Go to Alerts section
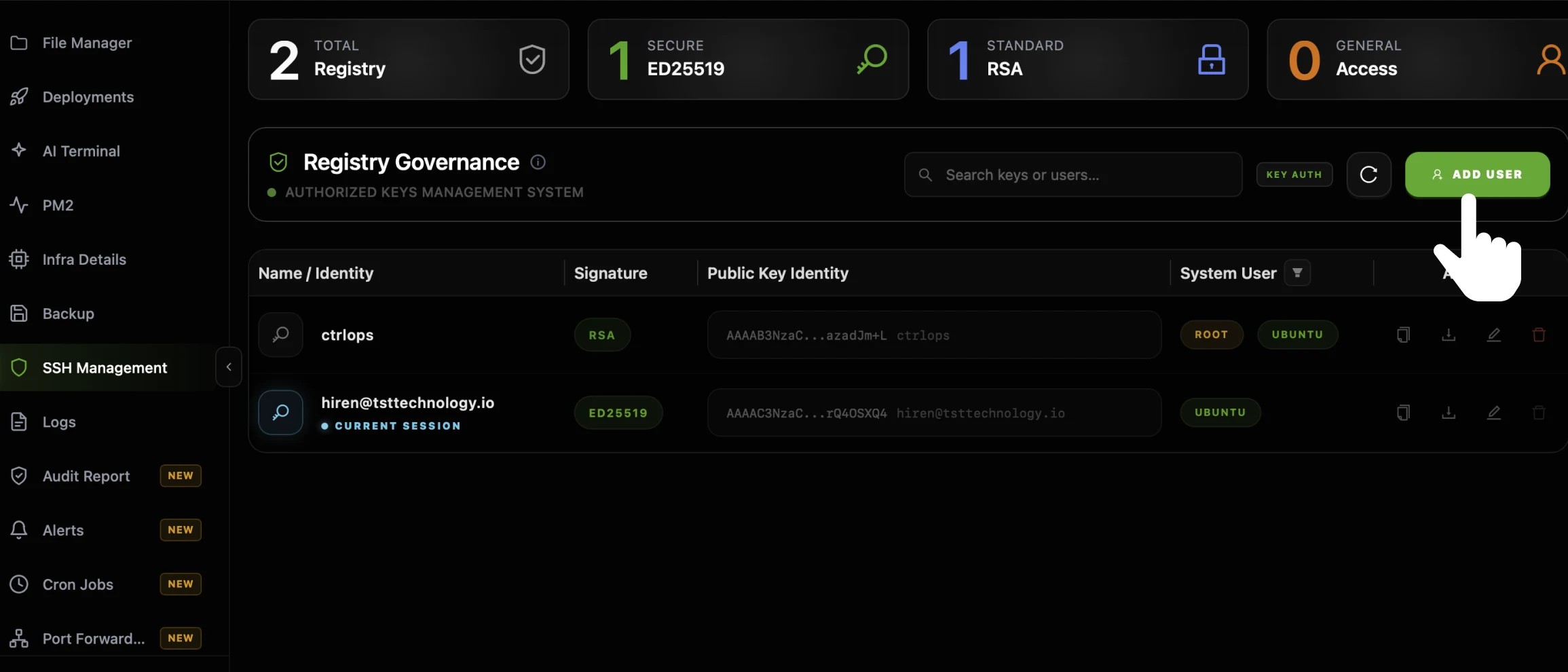This screenshot has height=672, width=1568. [63, 530]
